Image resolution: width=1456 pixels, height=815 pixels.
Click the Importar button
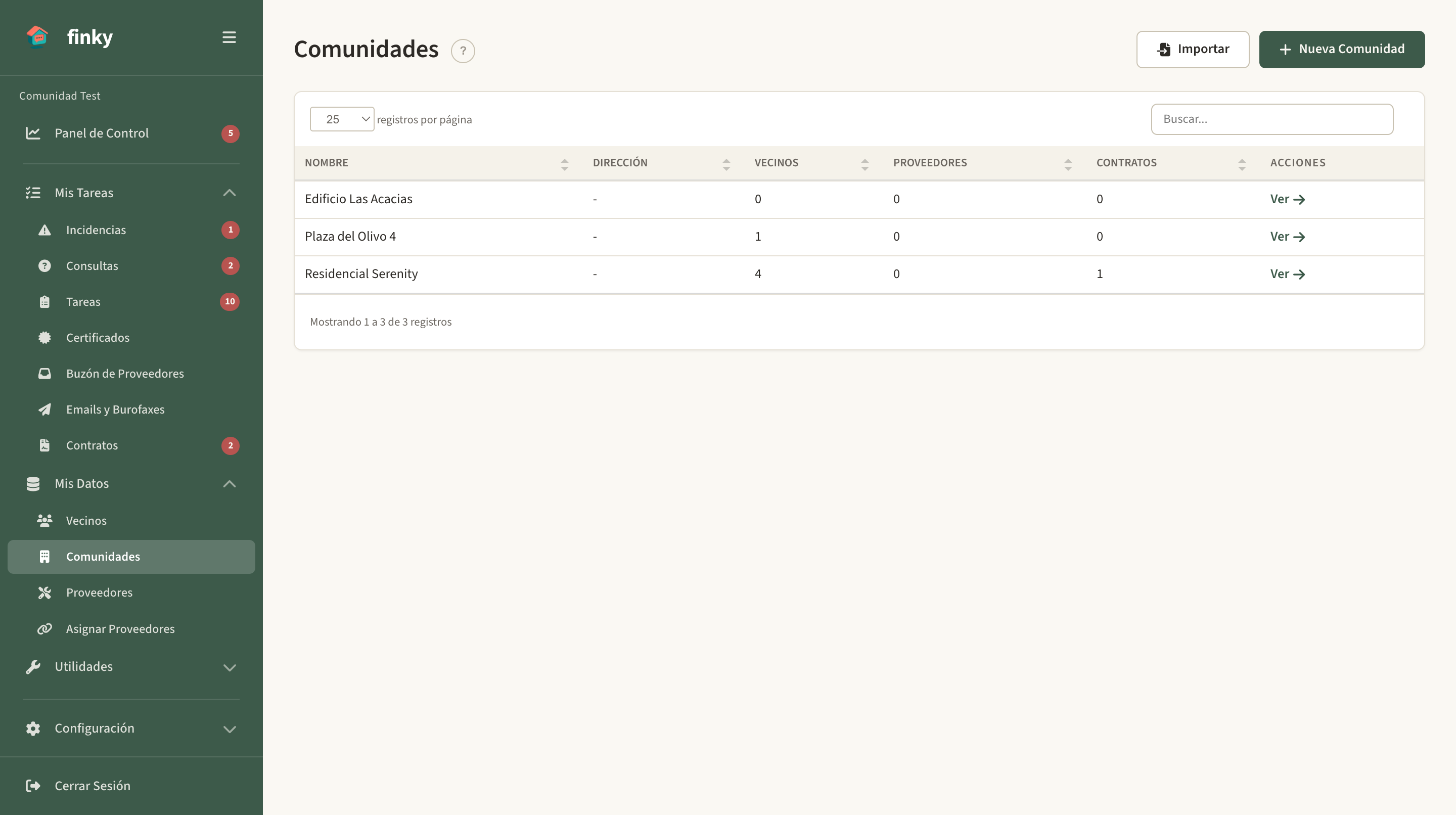(1193, 50)
